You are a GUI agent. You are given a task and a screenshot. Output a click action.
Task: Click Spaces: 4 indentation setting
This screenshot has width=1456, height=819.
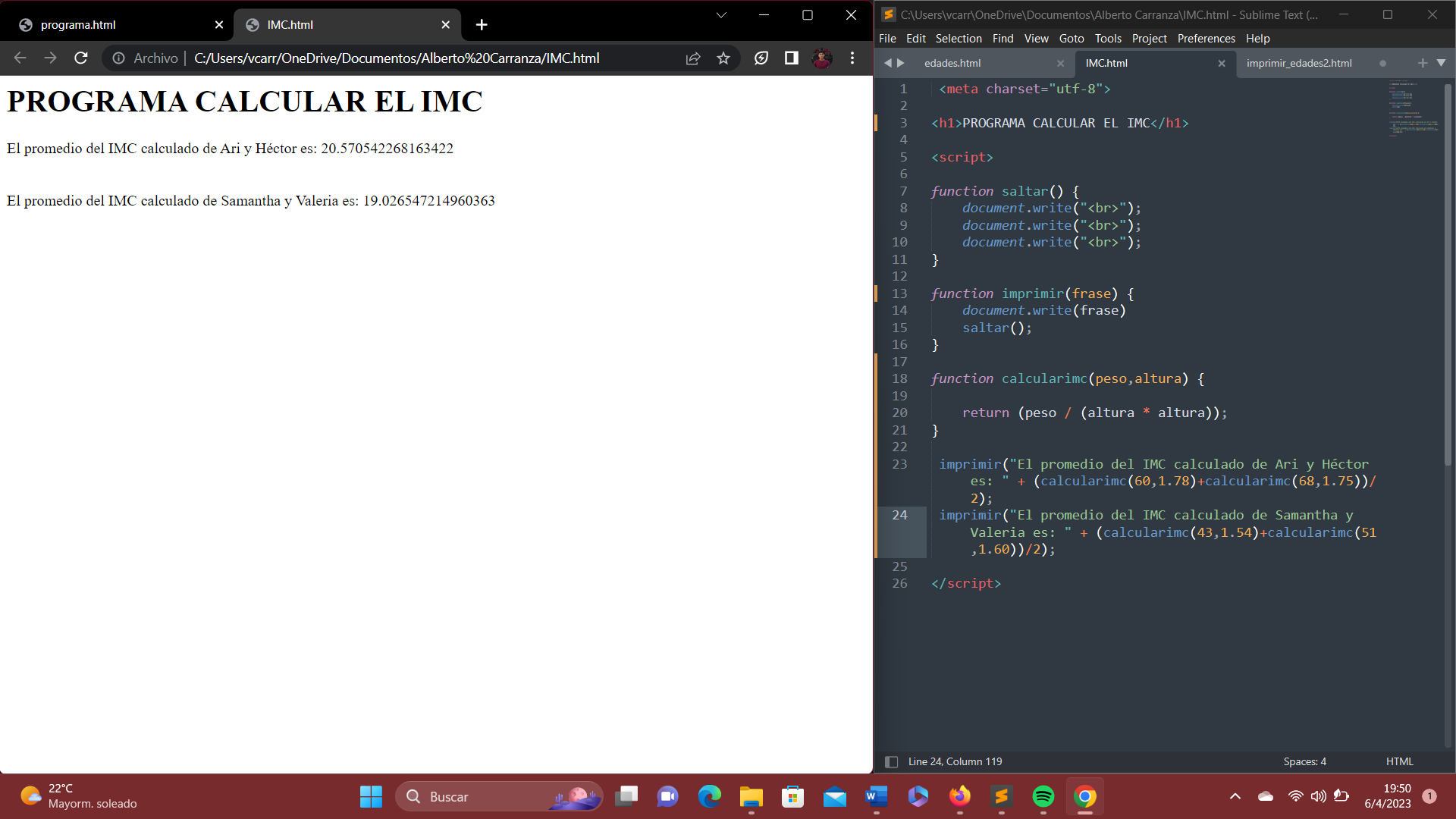click(1304, 761)
